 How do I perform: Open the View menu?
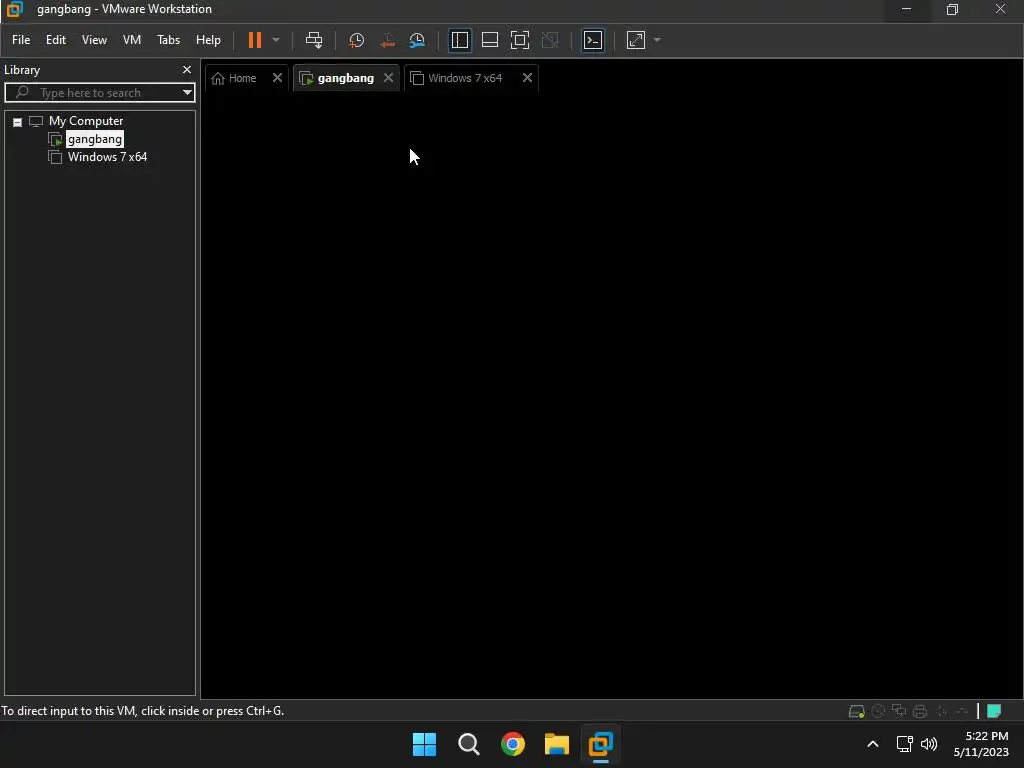pyautogui.click(x=94, y=40)
